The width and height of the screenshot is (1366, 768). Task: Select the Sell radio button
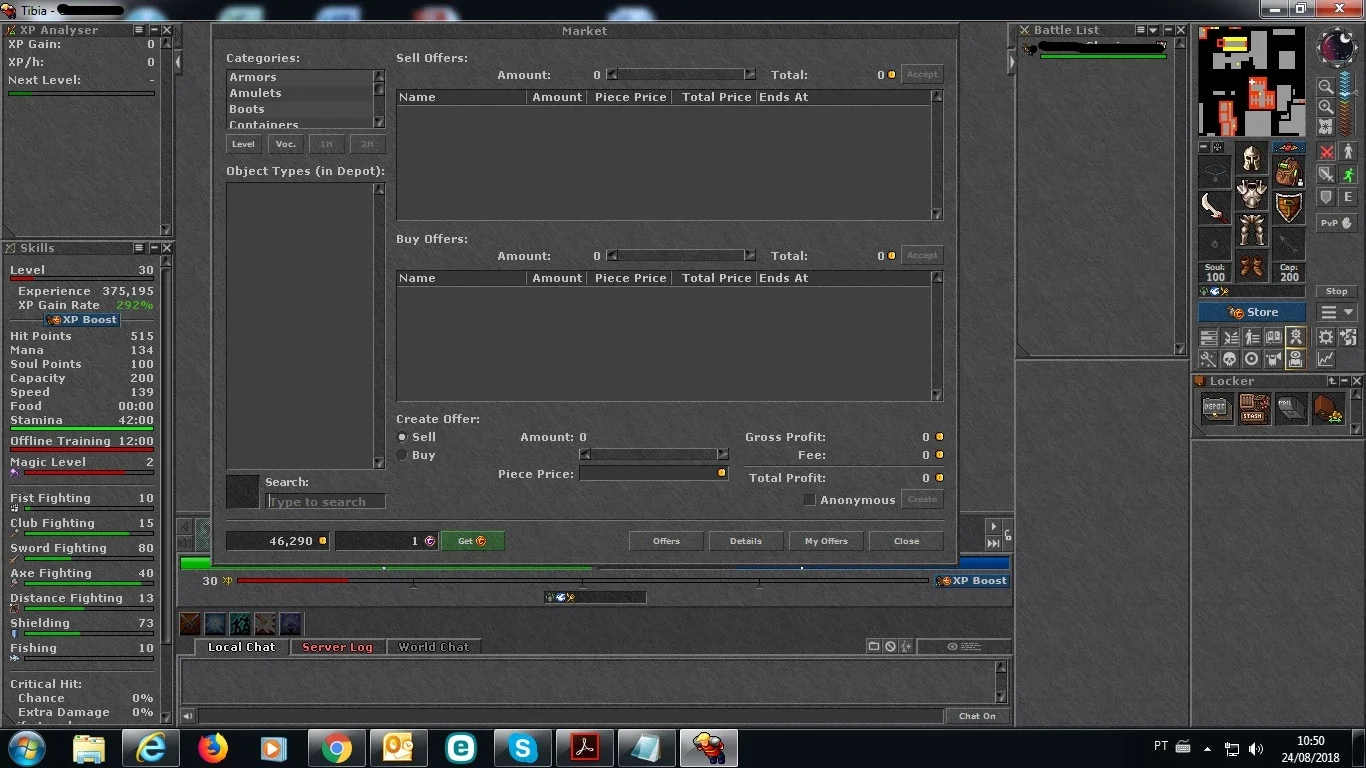[402, 437]
